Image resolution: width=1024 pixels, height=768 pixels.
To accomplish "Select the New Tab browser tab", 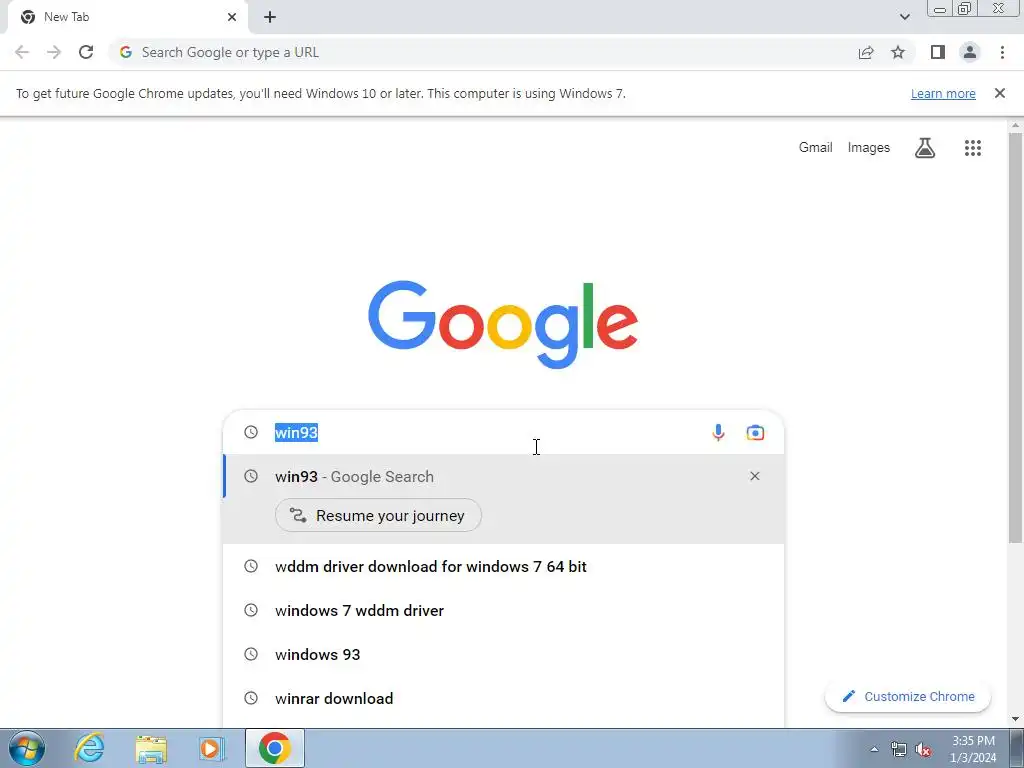I will (127, 17).
